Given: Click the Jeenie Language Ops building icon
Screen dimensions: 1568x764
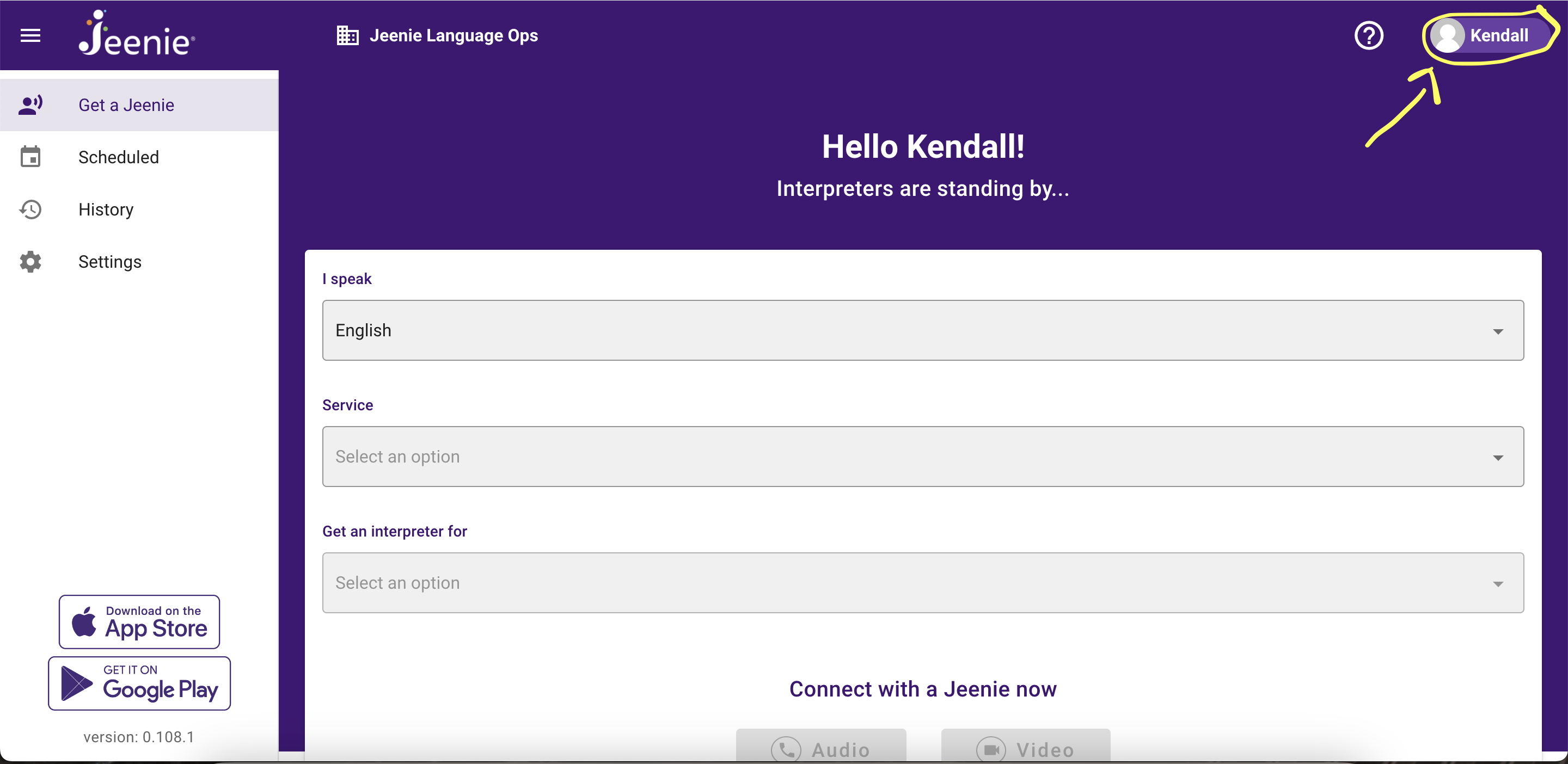Looking at the screenshot, I should click(347, 35).
